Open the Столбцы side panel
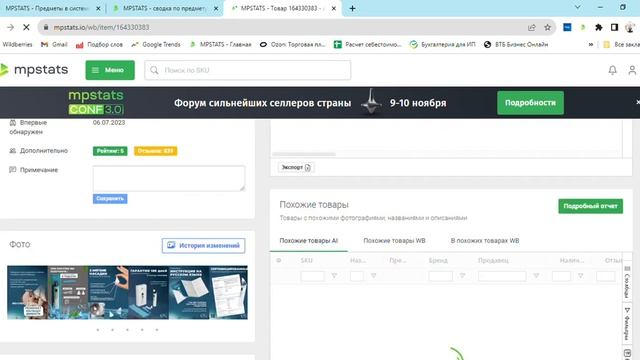This screenshot has height=360, width=640. tap(627, 282)
